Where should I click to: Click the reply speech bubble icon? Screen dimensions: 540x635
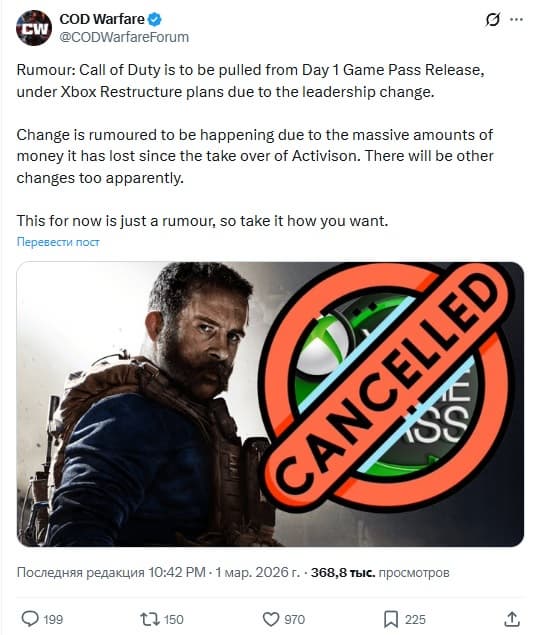30,619
